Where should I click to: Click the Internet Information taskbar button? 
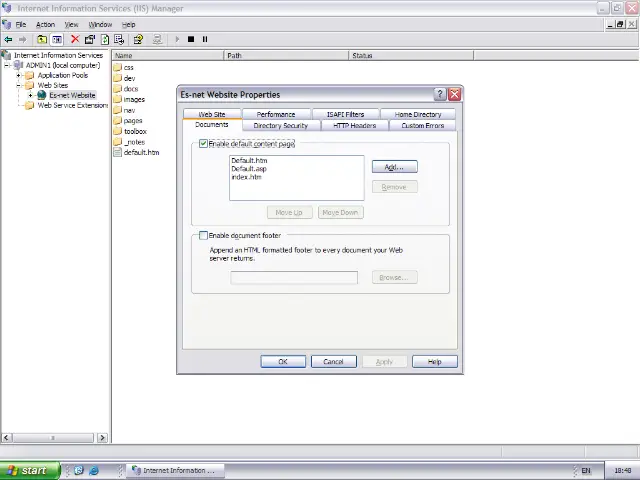click(x=175, y=470)
